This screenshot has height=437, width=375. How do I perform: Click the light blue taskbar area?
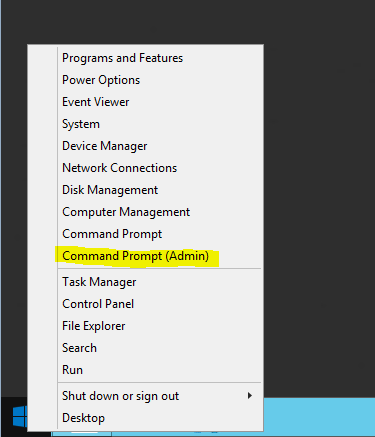[319, 417]
